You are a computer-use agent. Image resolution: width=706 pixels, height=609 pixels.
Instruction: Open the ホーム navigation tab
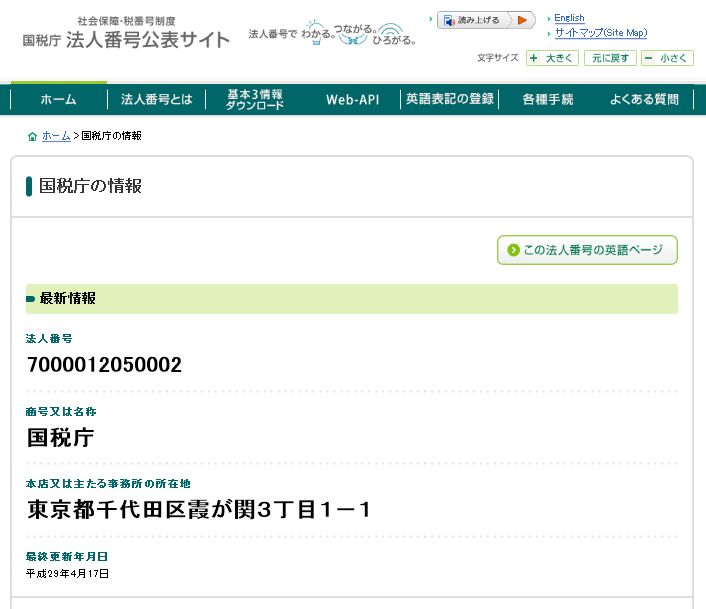coord(58,100)
